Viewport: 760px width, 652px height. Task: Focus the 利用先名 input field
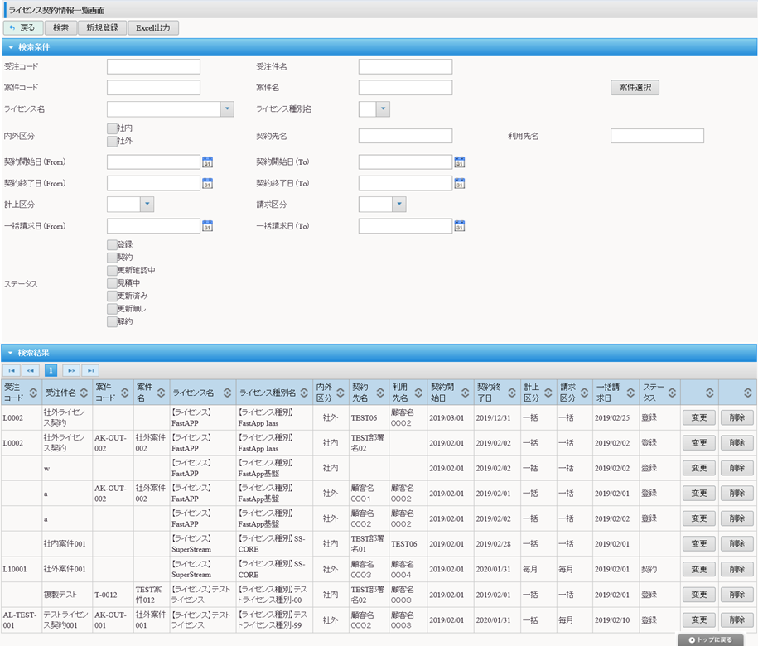point(657,136)
